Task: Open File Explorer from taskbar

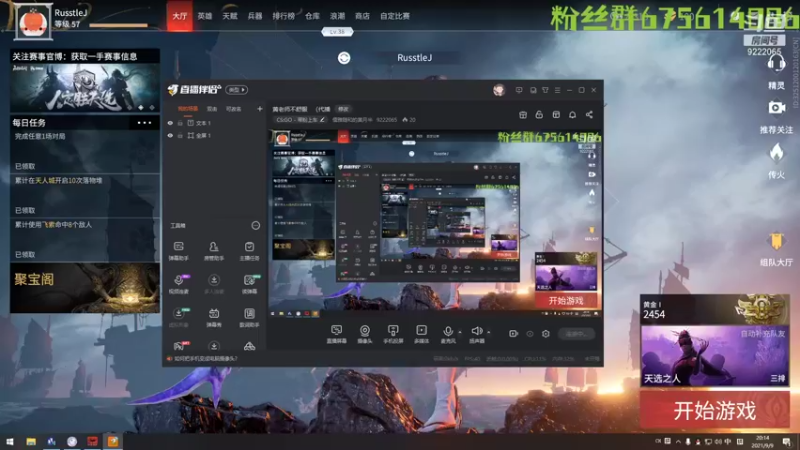Action: coord(31,441)
